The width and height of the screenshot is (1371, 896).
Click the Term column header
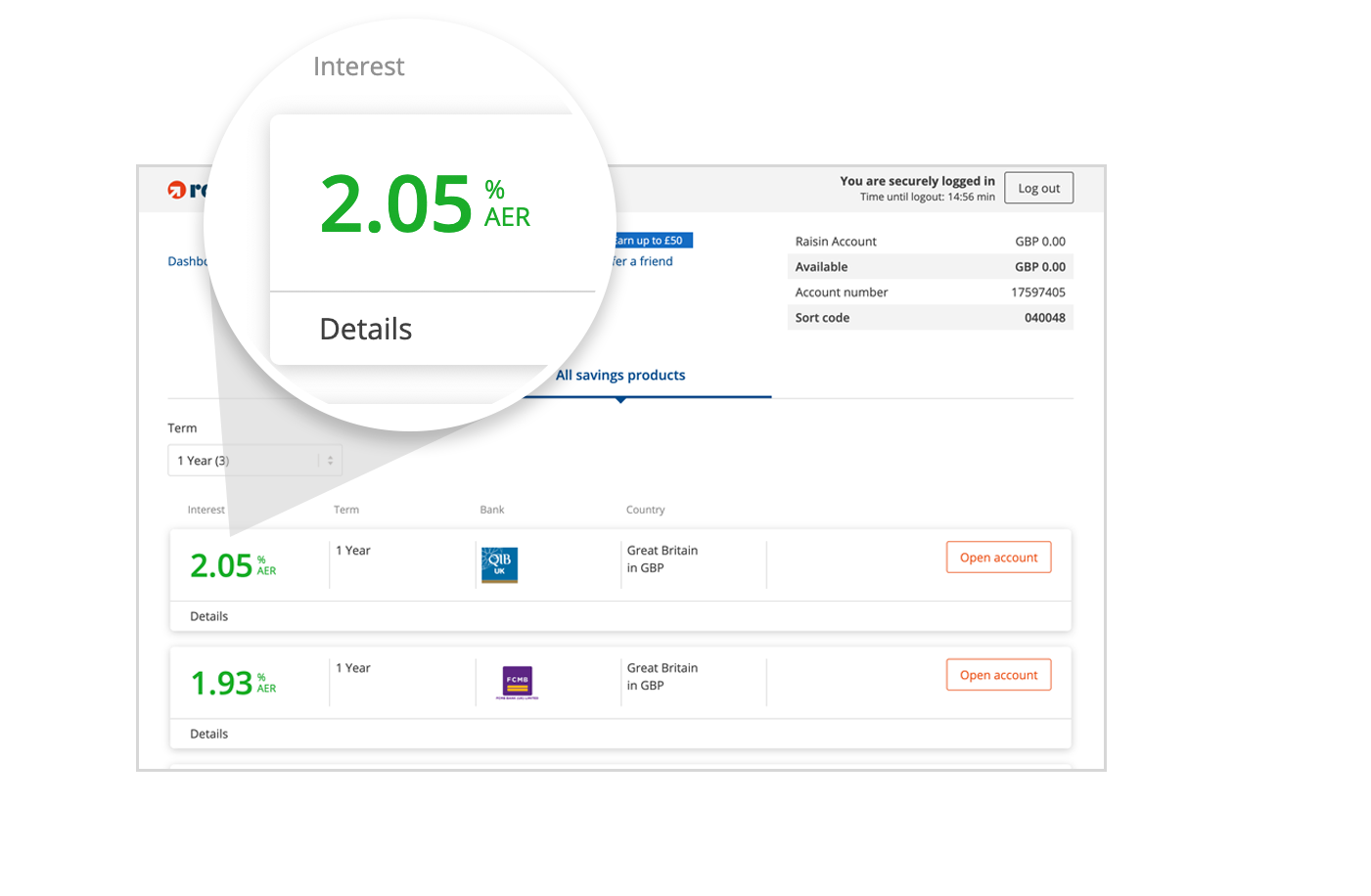pos(346,510)
